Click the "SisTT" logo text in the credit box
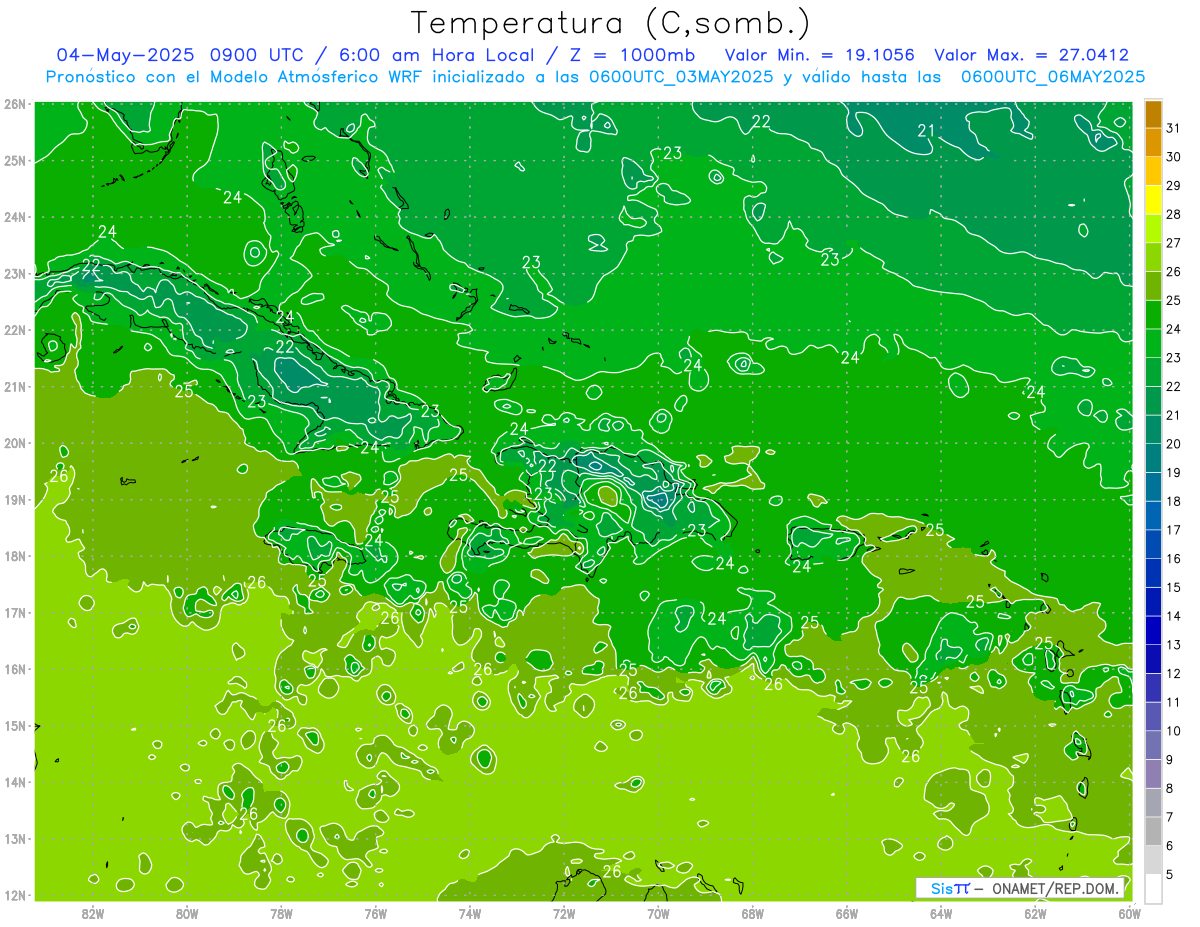This screenshot has height=927, width=1200. (x=949, y=888)
